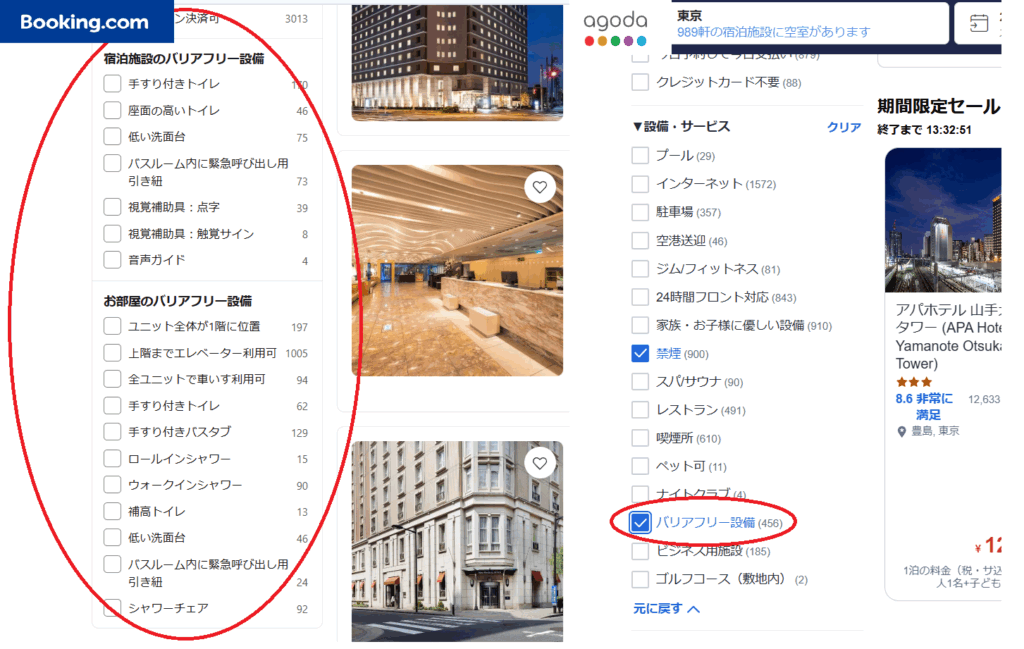Click location pin beside 豊島, 東京

(x=902, y=431)
